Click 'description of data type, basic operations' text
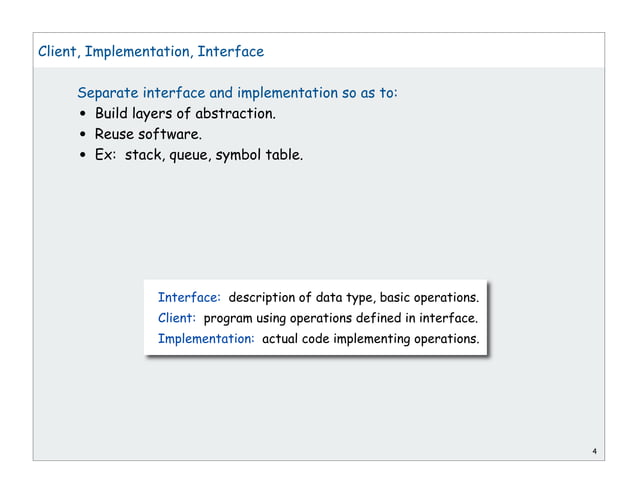638x493 pixels. tap(354, 298)
